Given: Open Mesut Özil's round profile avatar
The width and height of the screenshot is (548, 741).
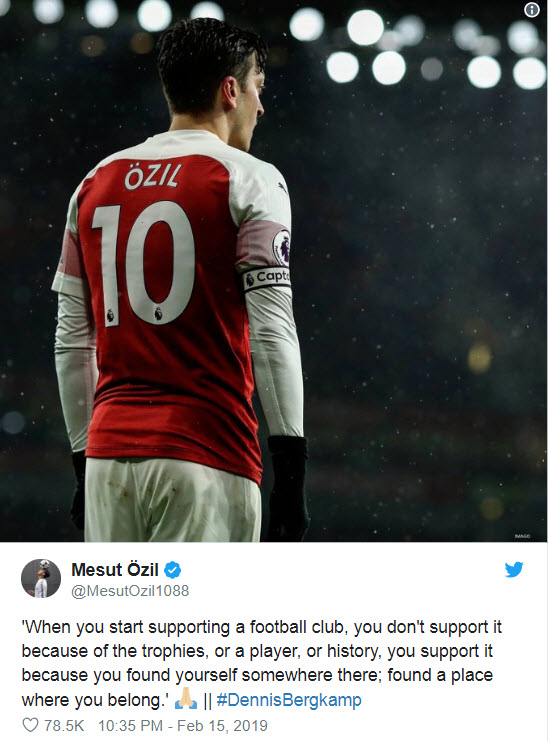Looking at the screenshot, I should 41,578.
